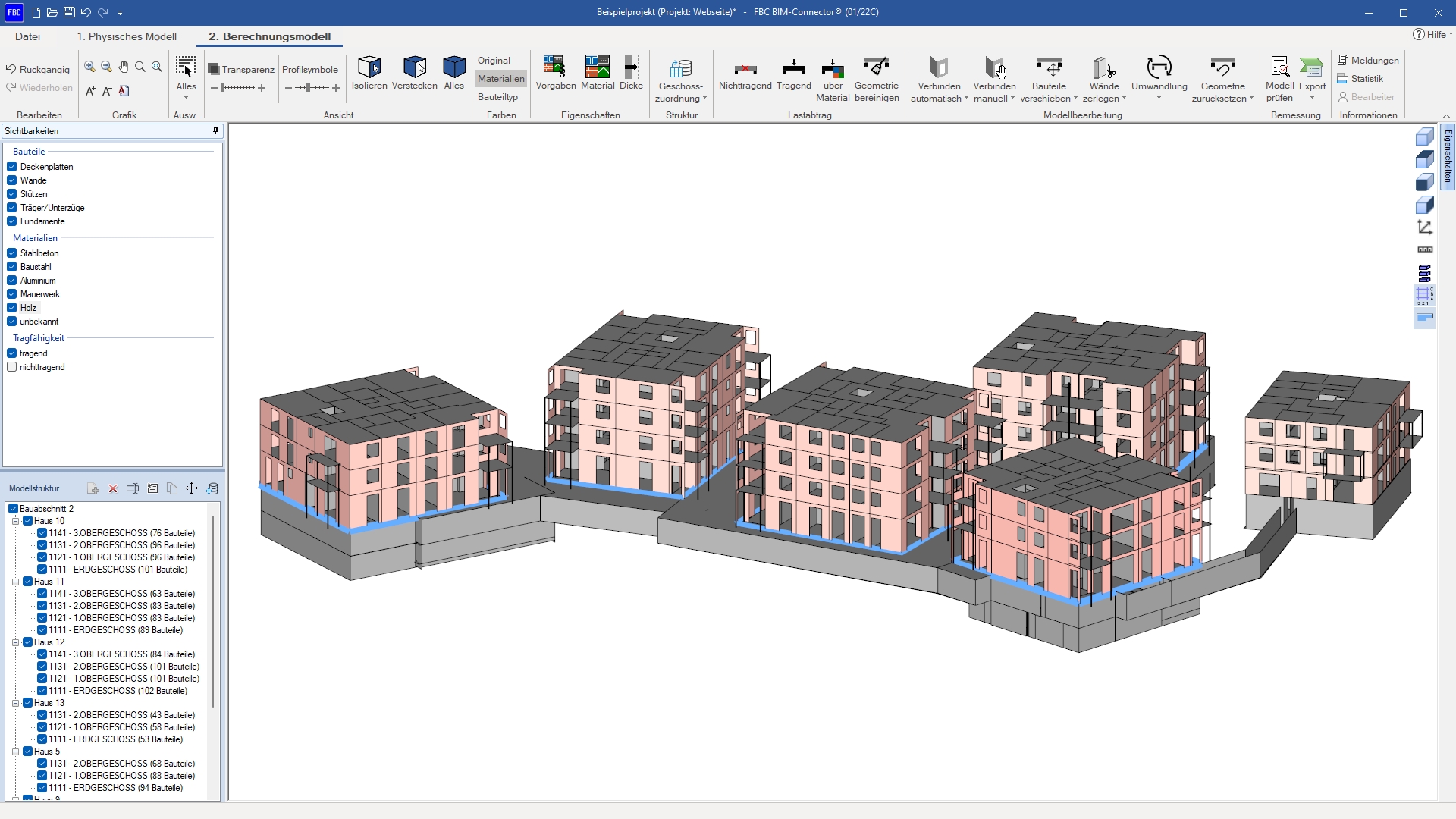Click the Dicke properties icon
This screenshot has height=819, width=1456.
[631, 67]
